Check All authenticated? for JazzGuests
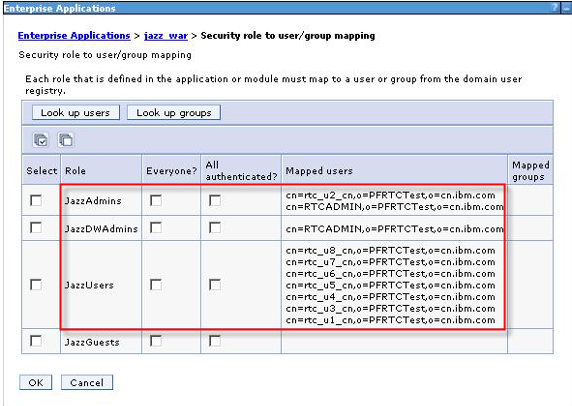The height and width of the screenshot is (406, 572). [x=215, y=341]
